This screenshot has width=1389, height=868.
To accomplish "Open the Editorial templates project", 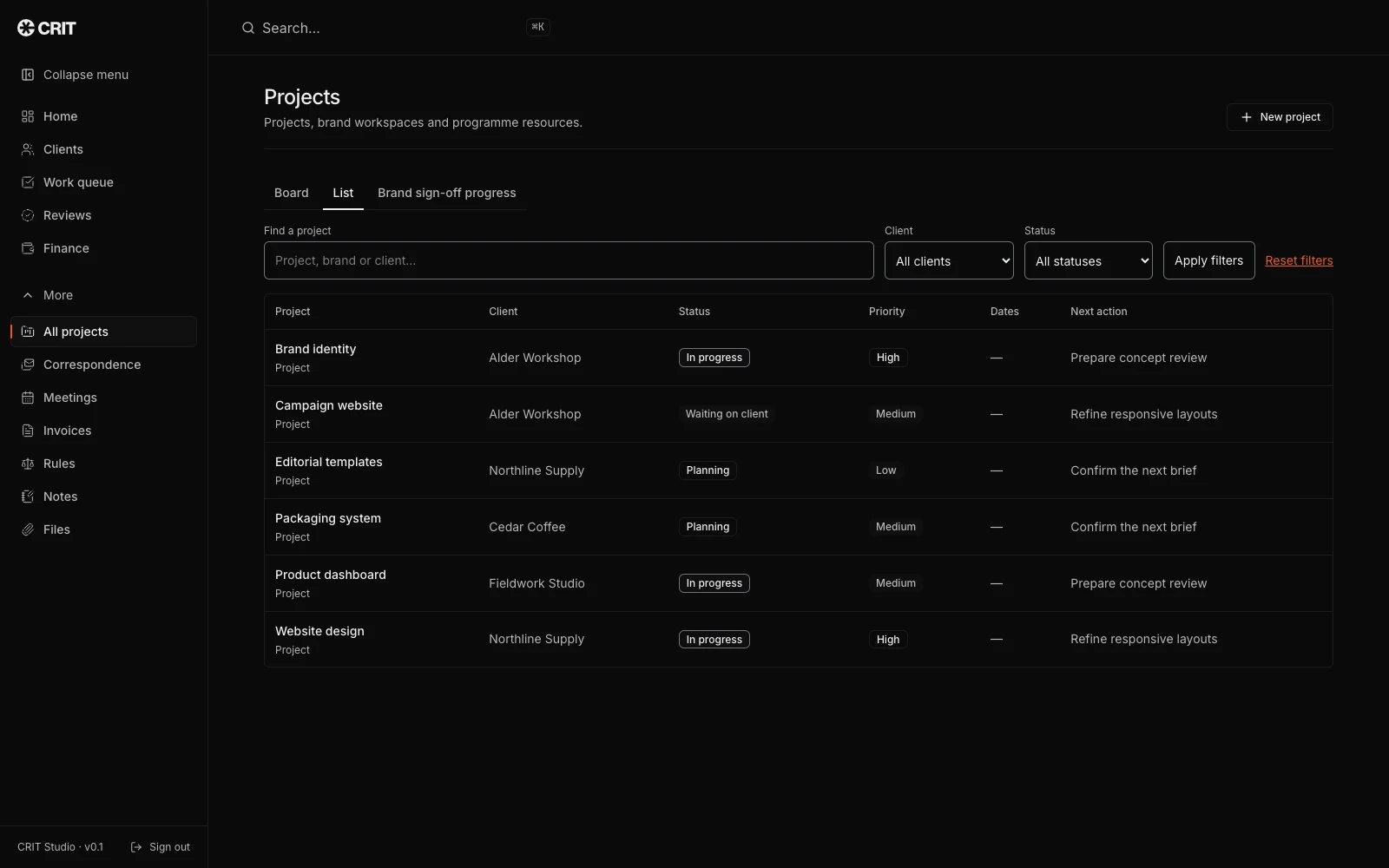I will [x=329, y=462].
